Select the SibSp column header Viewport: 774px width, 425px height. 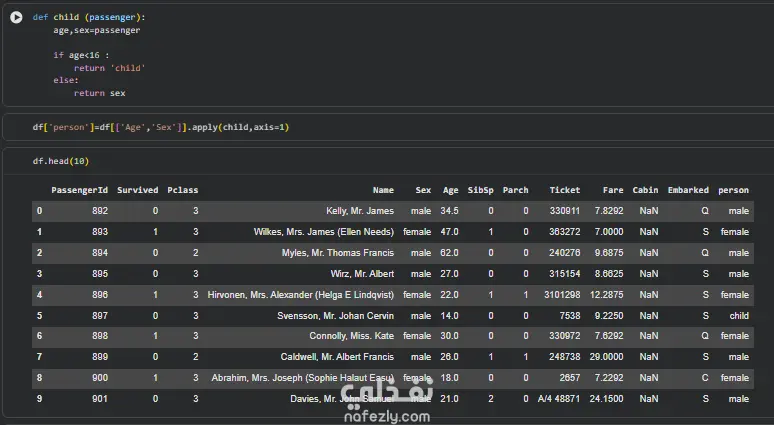click(x=480, y=190)
